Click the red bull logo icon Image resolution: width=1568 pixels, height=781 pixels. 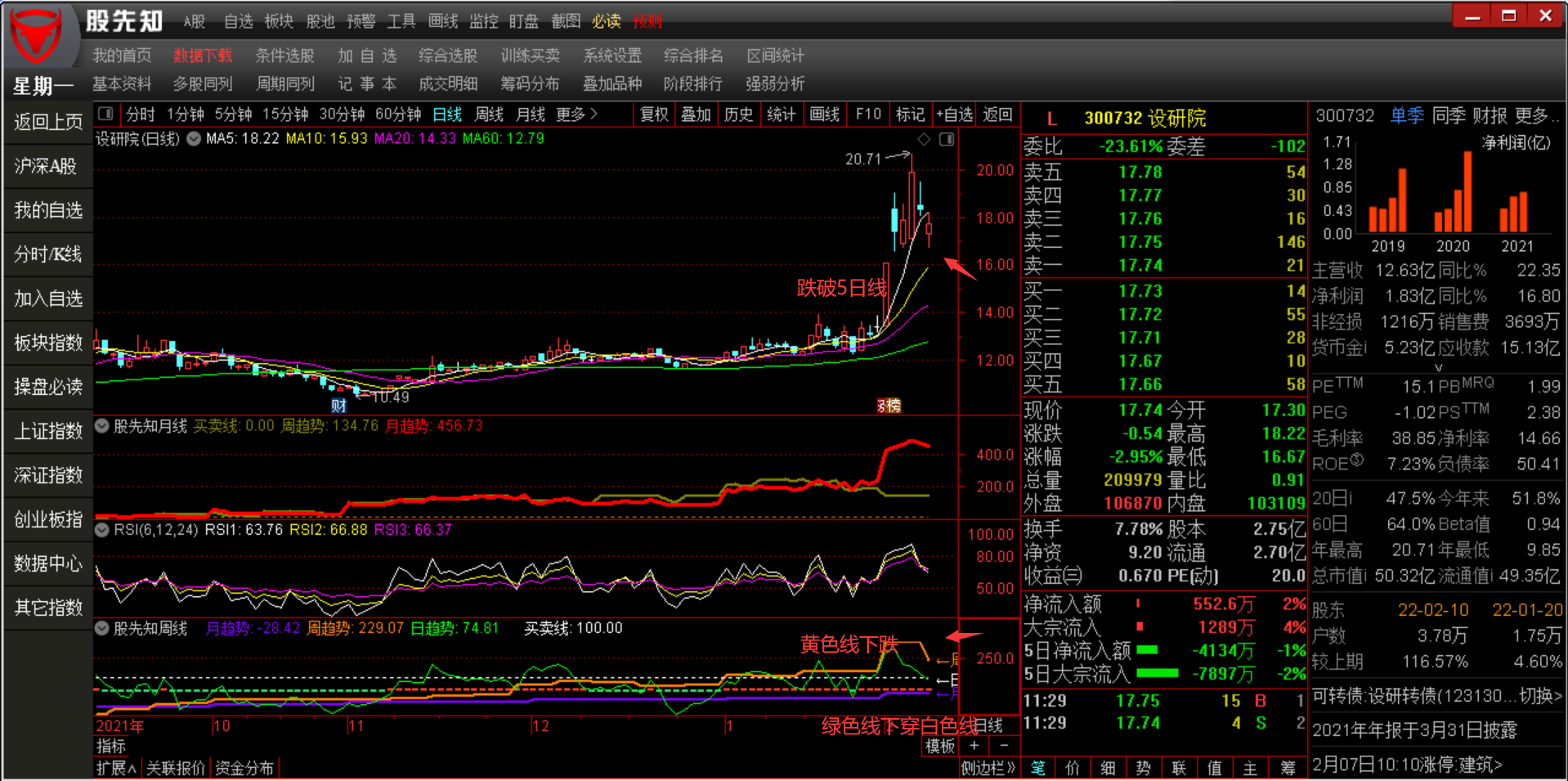pyautogui.click(x=35, y=36)
